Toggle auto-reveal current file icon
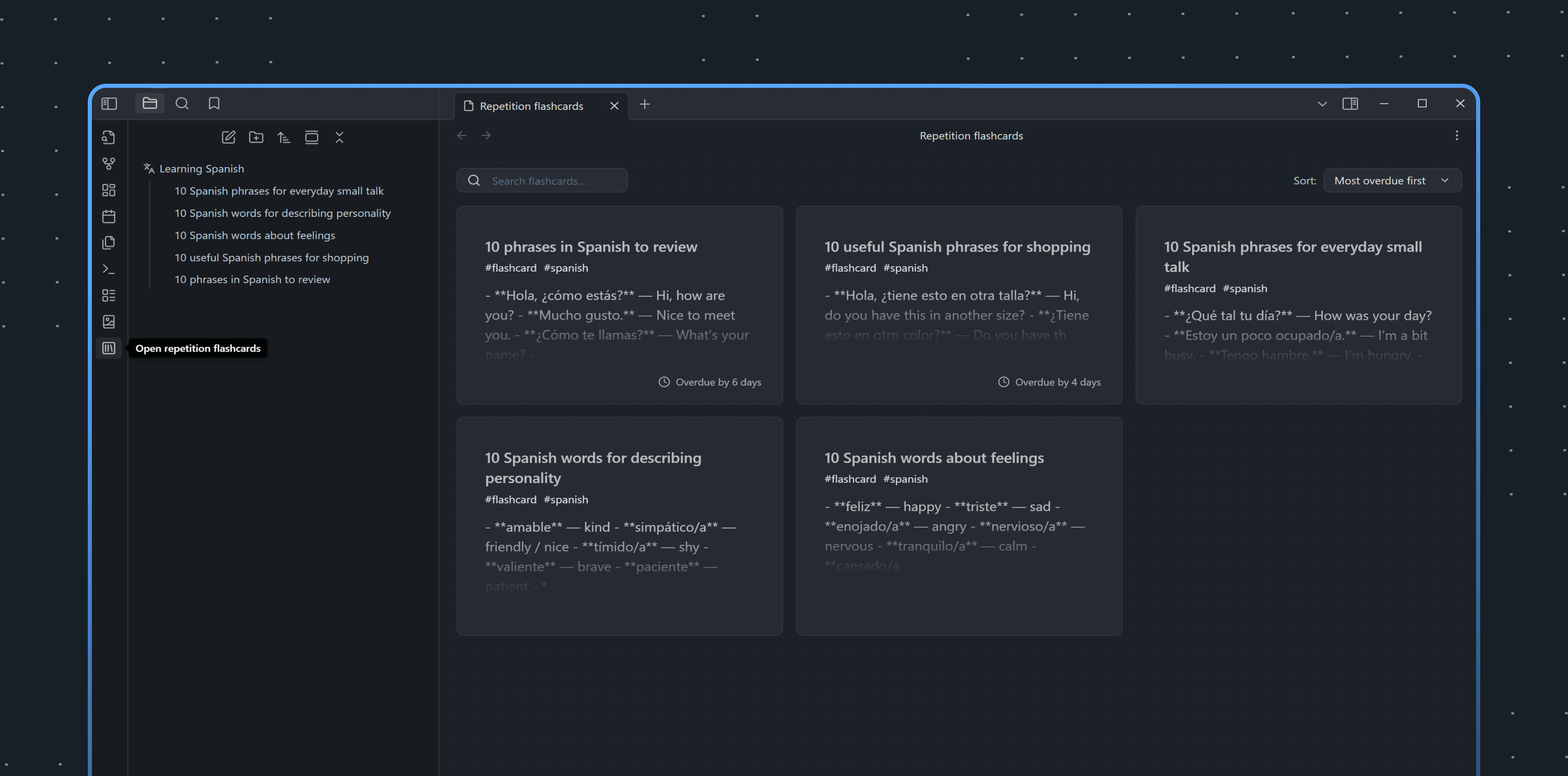Viewport: 1568px width, 776px height. click(312, 138)
